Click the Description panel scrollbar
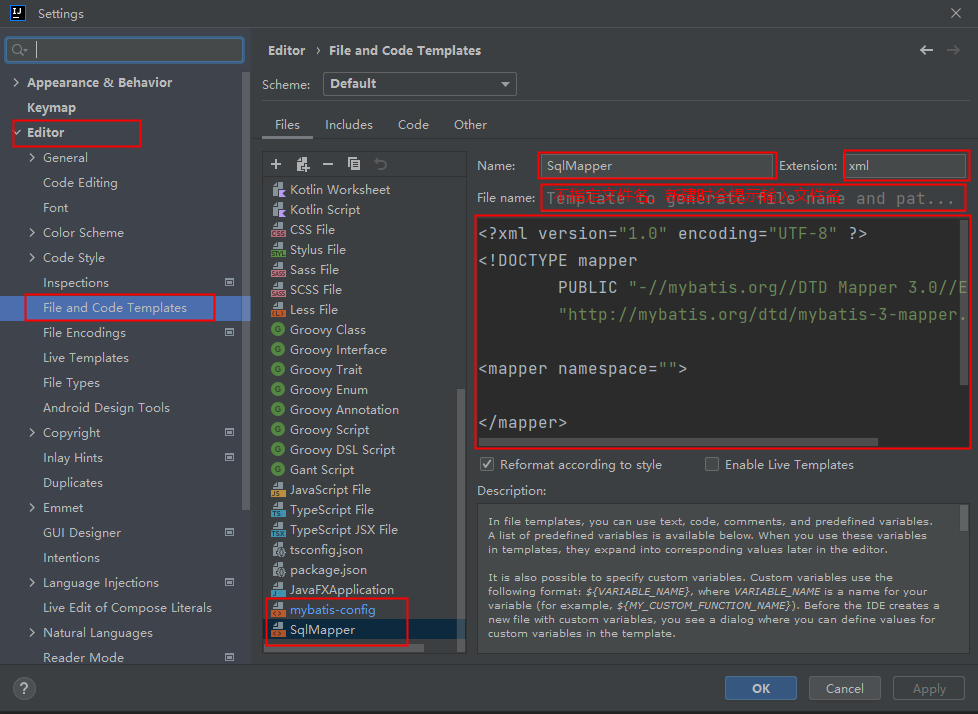Image resolution: width=978 pixels, height=714 pixels. pos(964,518)
